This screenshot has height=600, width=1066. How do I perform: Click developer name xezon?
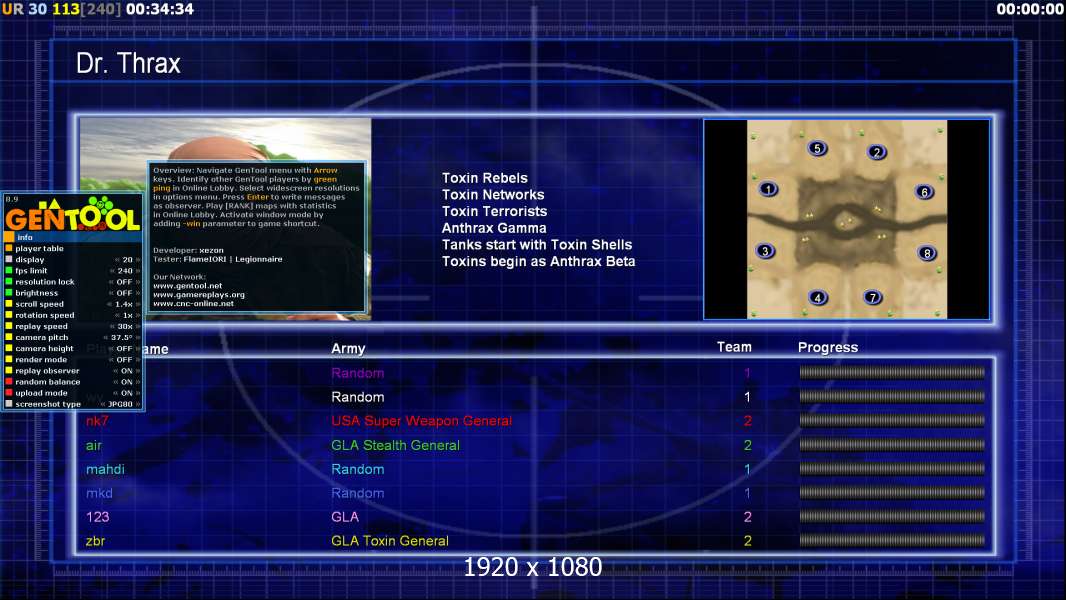click(x=211, y=250)
